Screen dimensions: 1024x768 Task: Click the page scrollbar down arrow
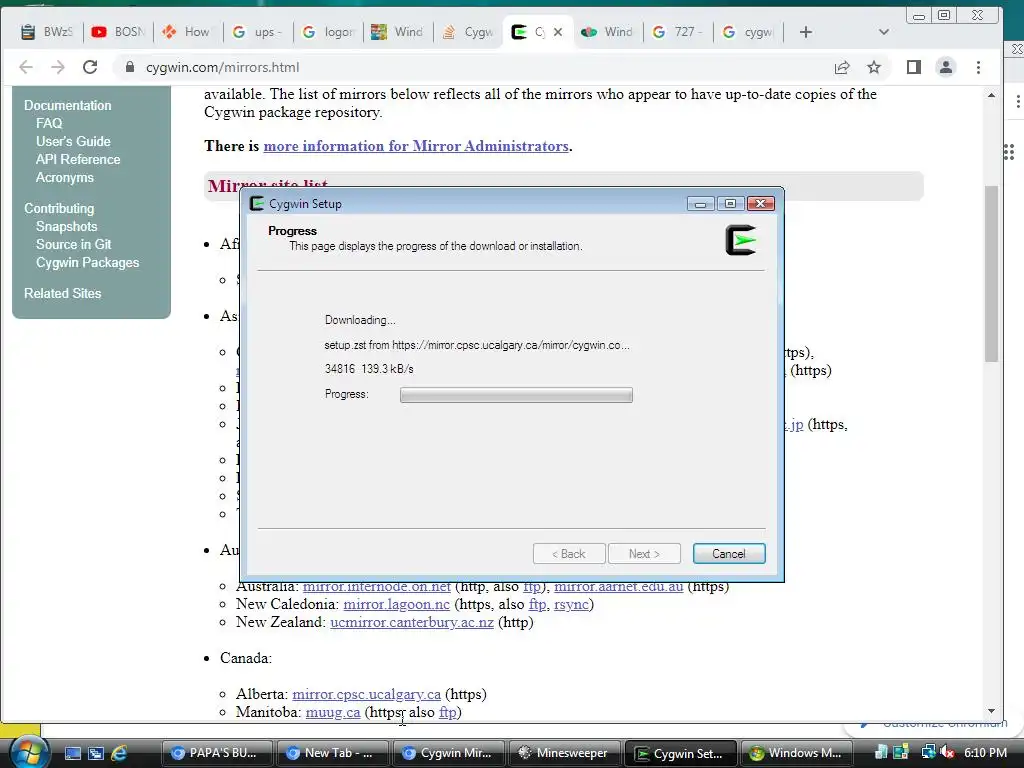[991, 711]
